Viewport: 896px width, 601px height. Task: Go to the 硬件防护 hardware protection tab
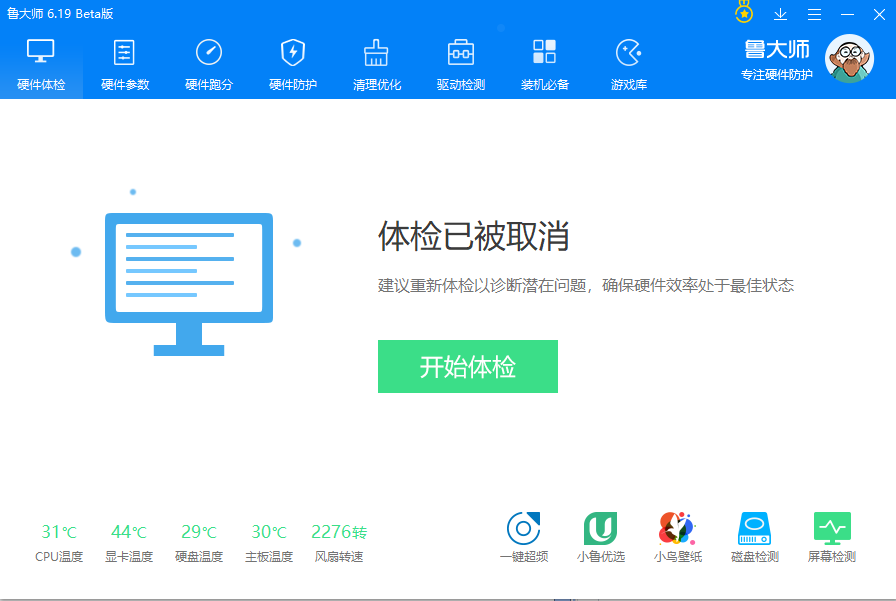[x=293, y=65]
